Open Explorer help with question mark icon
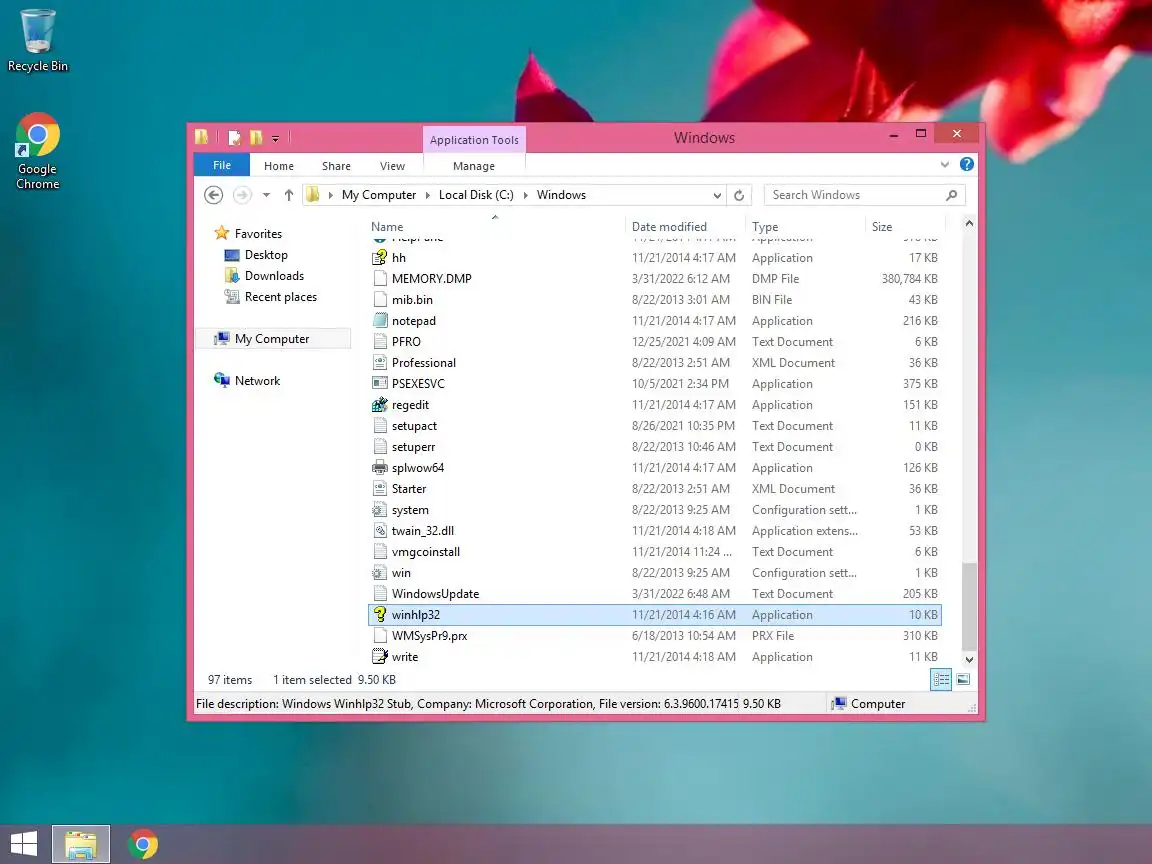This screenshot has height=864, width=1152. click(967, 165)
